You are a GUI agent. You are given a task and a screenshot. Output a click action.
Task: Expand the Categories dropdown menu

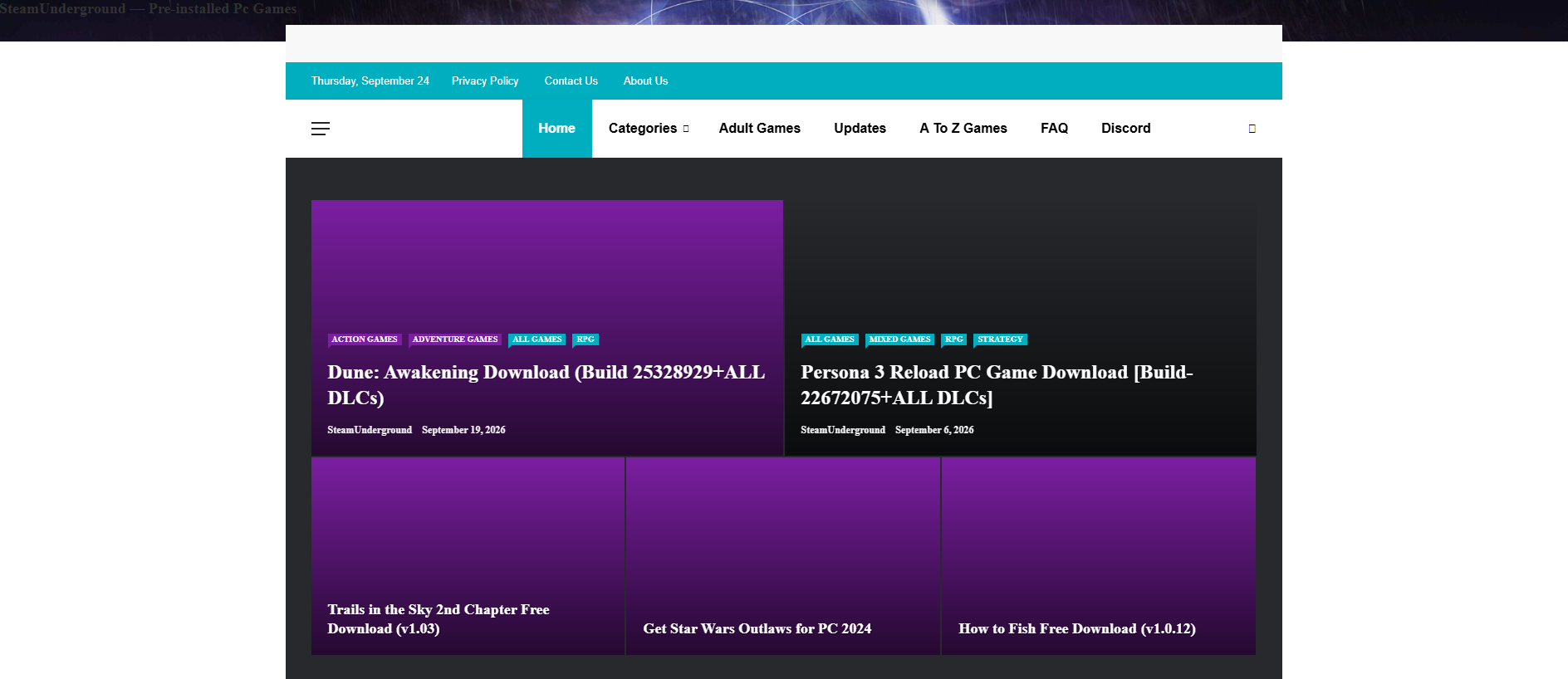pos(649,129)
